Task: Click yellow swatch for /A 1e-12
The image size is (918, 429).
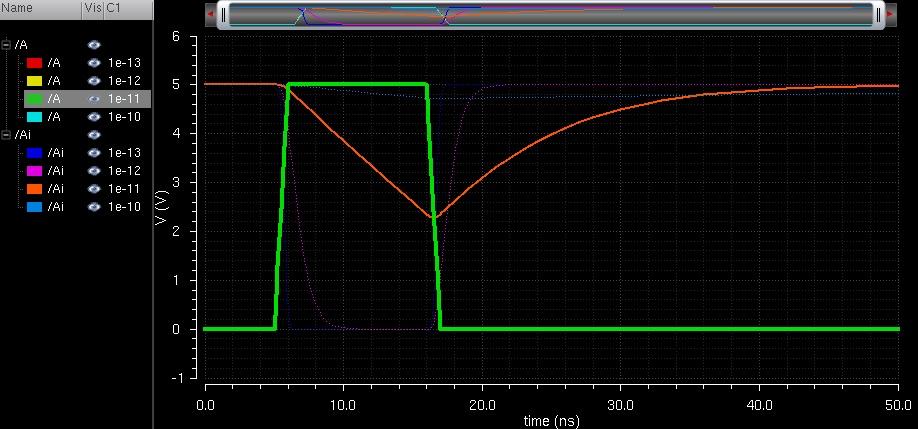Action: click(33, 81)
